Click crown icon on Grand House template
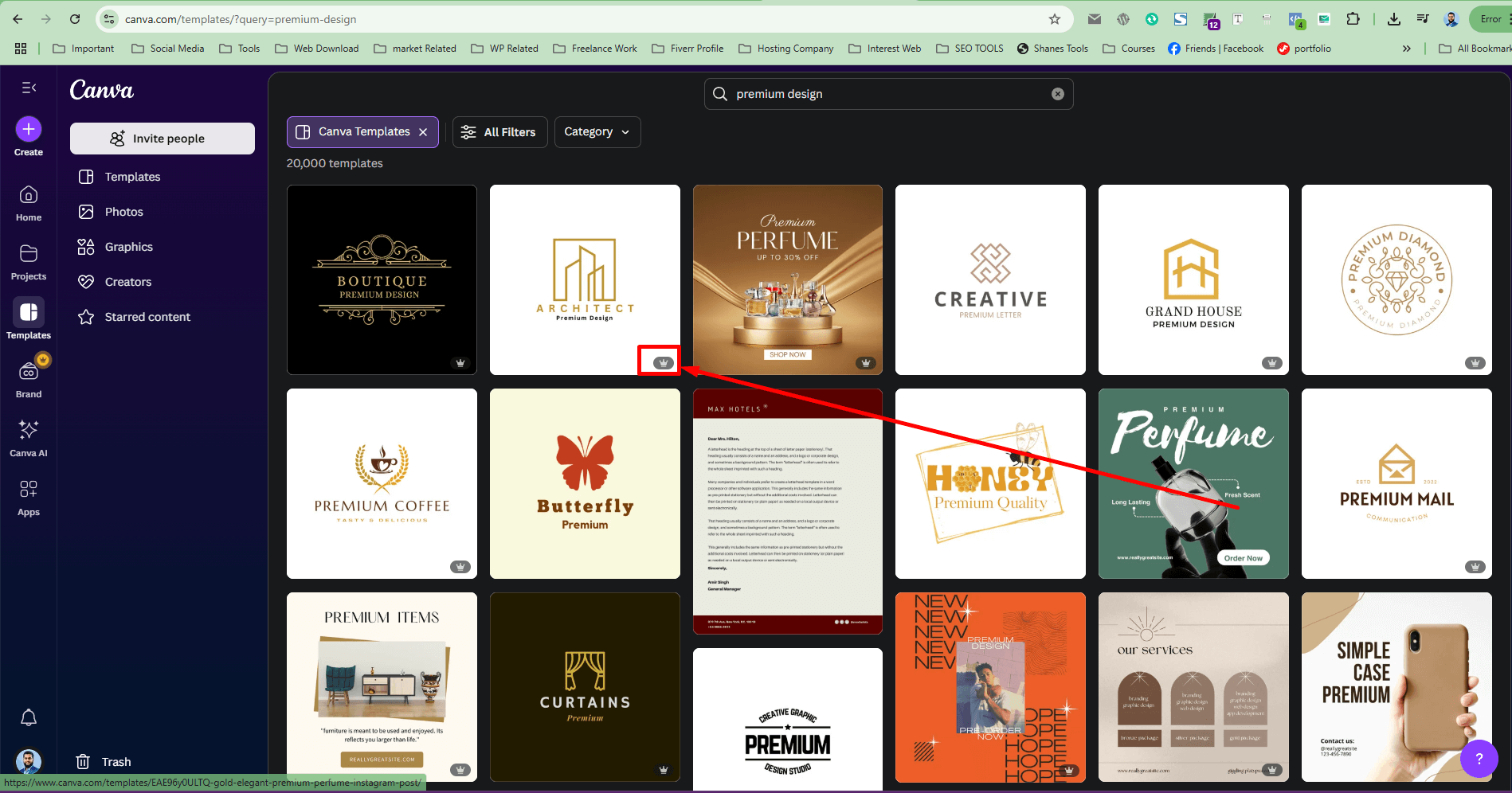 pos(1272,363)
